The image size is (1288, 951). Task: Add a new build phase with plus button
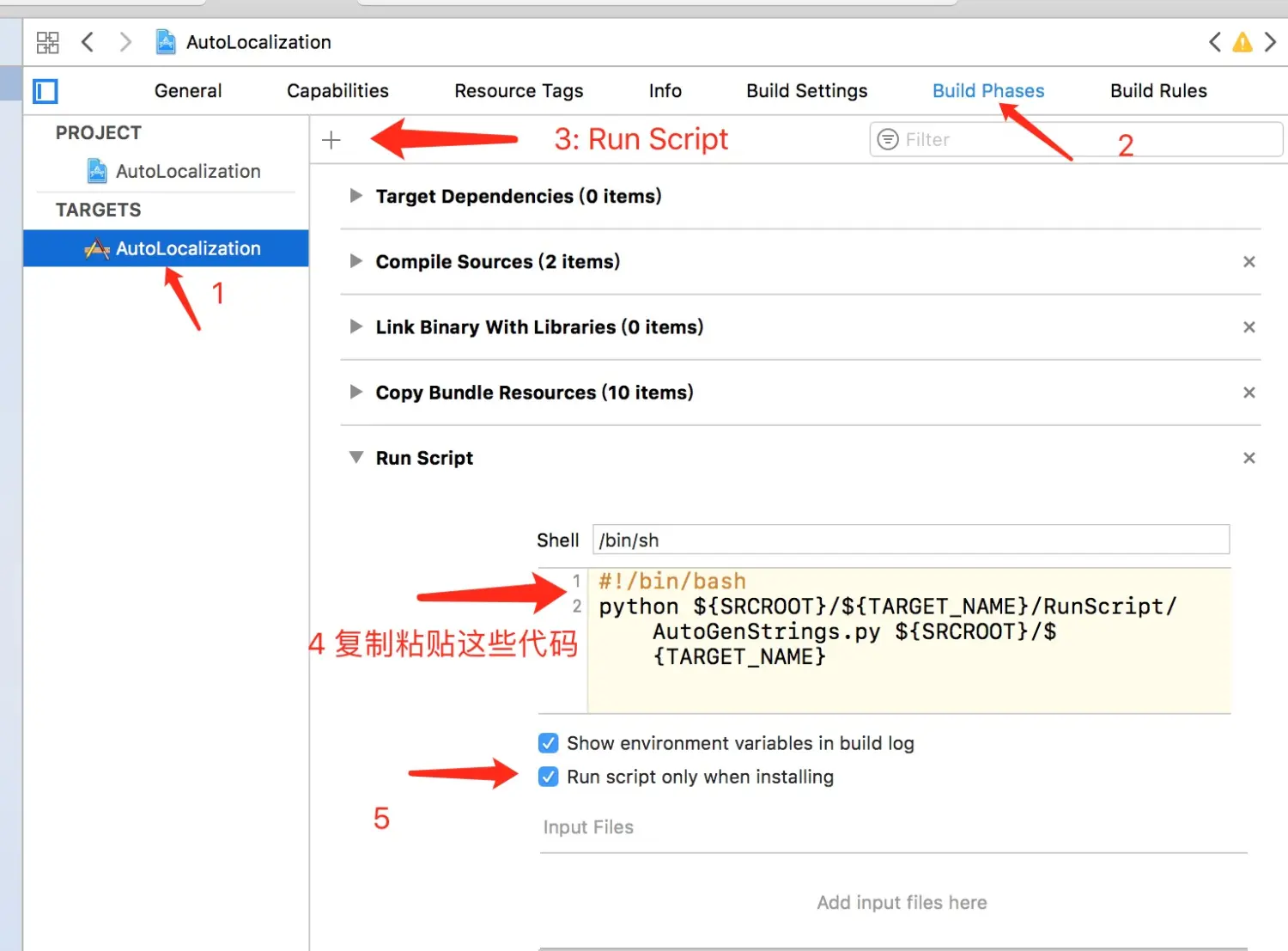click(331, 140)
